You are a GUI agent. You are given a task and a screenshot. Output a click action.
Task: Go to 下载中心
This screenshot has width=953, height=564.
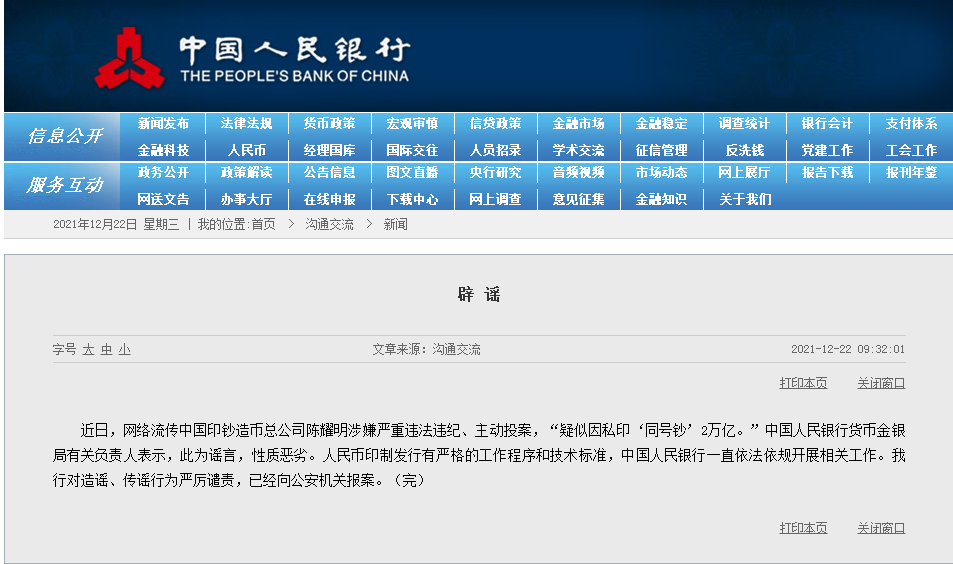pos(412,199)
